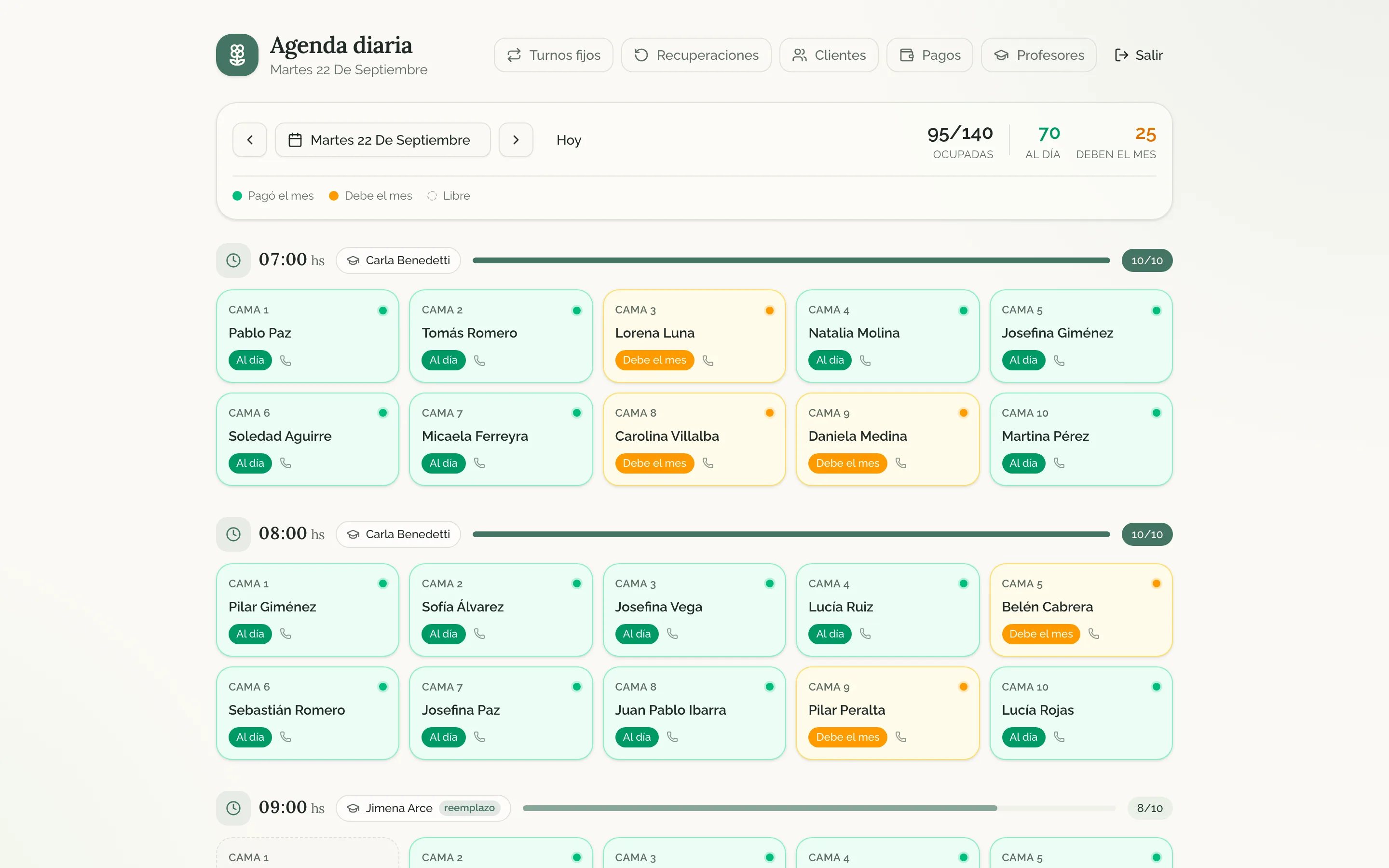Click phone icon on Carolina Villalba card

(x=708, y=463)
